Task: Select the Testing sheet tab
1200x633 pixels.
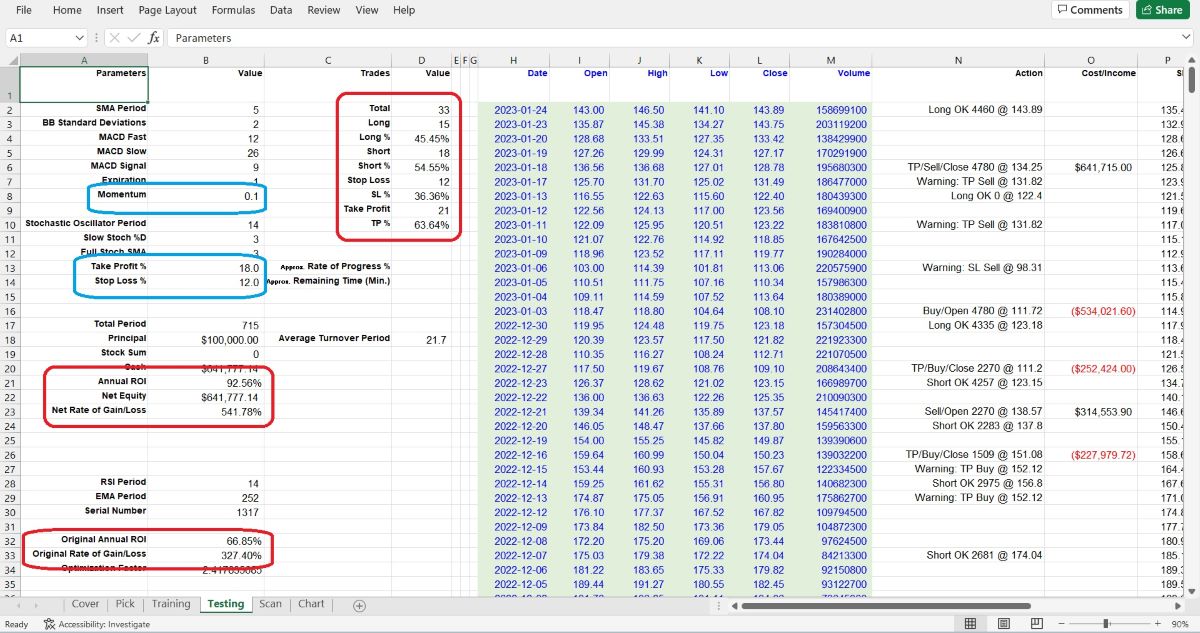Action: 225,604
